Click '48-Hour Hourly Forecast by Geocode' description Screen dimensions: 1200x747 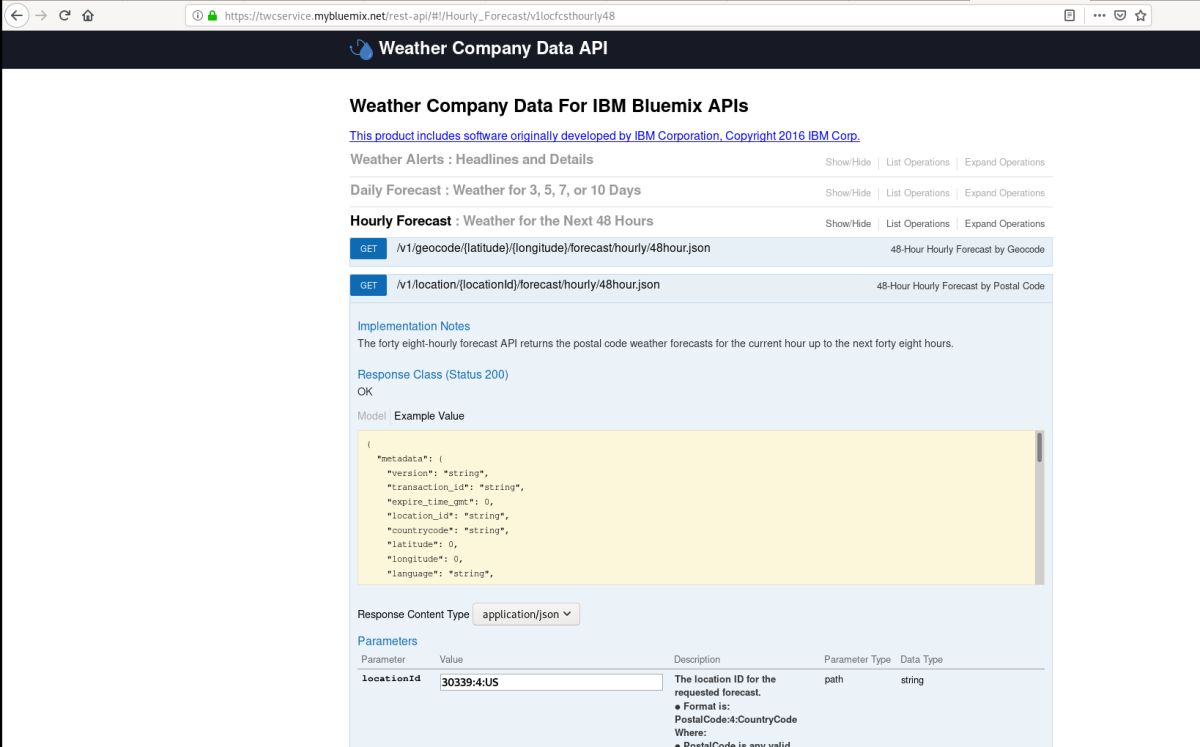[967, 250]
